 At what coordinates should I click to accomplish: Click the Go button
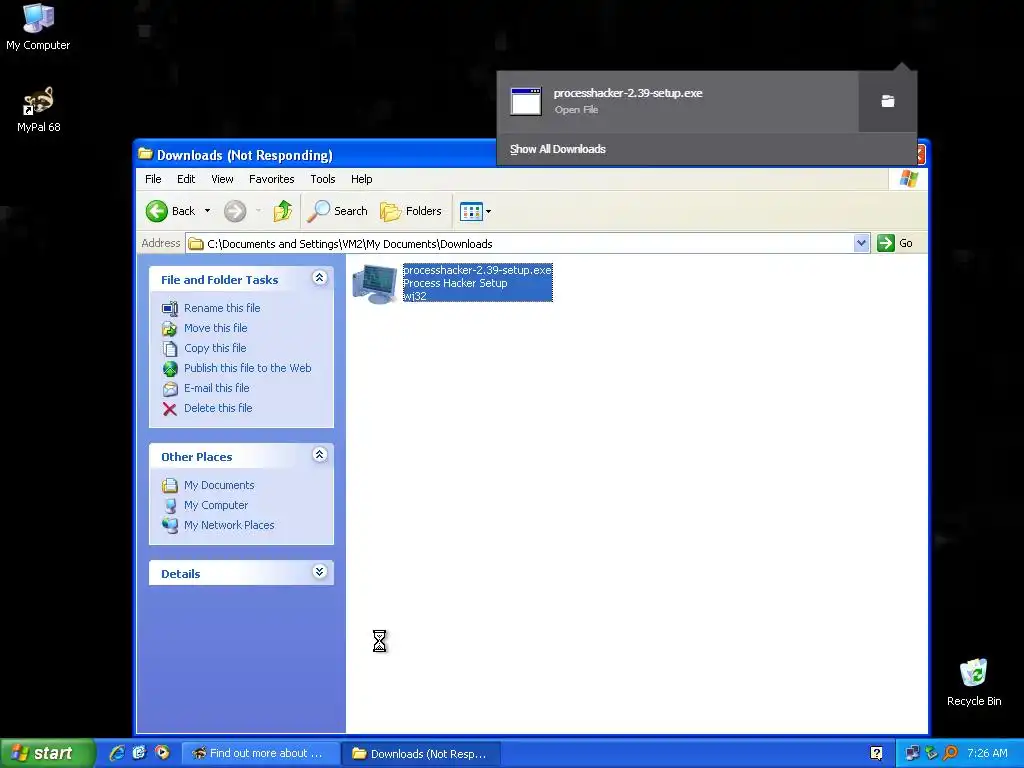tap(895, 243)
